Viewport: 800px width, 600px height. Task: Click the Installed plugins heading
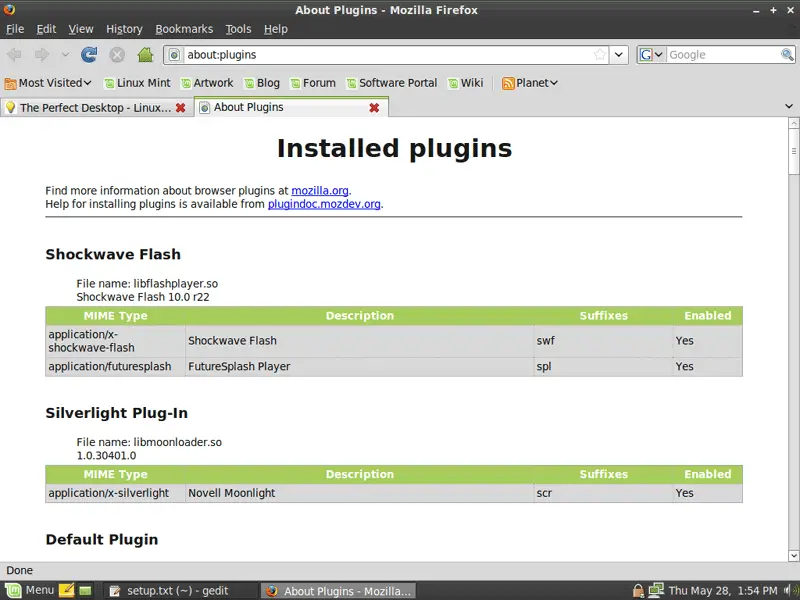point(394,148)
